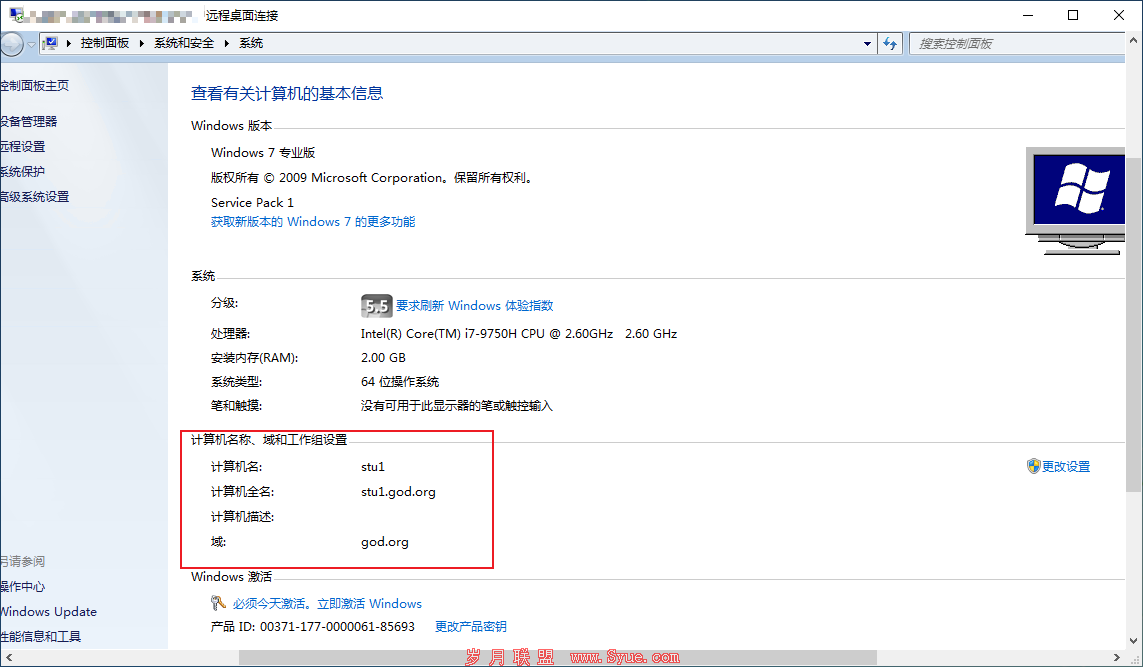
Task: Click 要求刷新 Windows 体验指数 link
Action: click(475, 305)
